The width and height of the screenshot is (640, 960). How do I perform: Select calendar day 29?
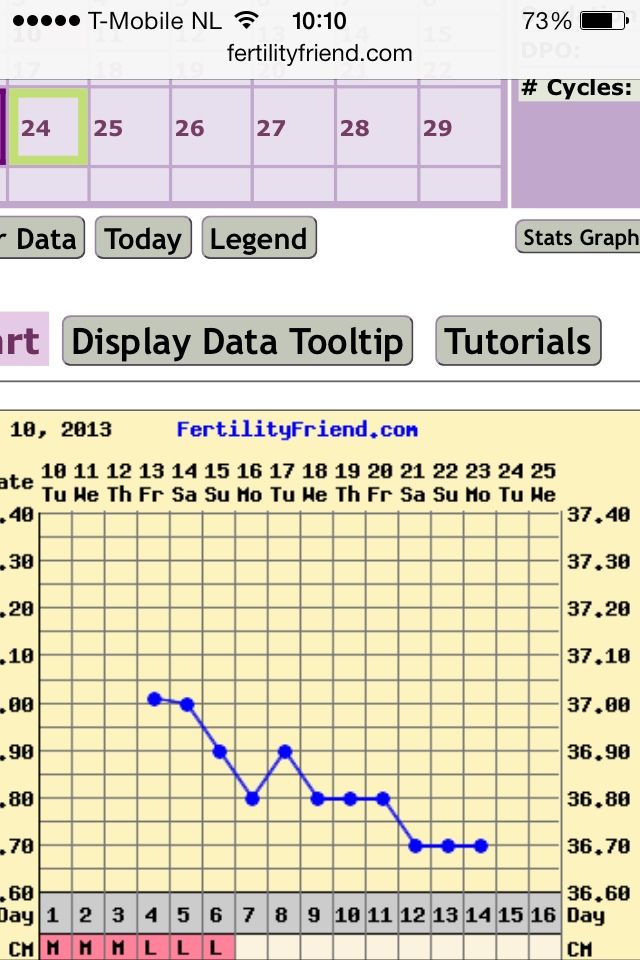click(x=461, y=127)
